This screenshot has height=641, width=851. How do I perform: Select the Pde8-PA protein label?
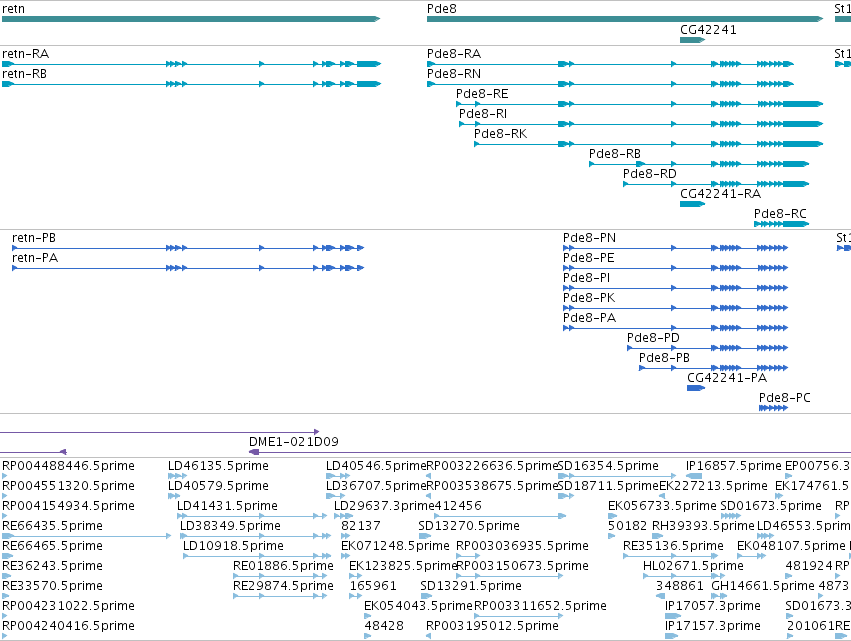coord(589,318)
